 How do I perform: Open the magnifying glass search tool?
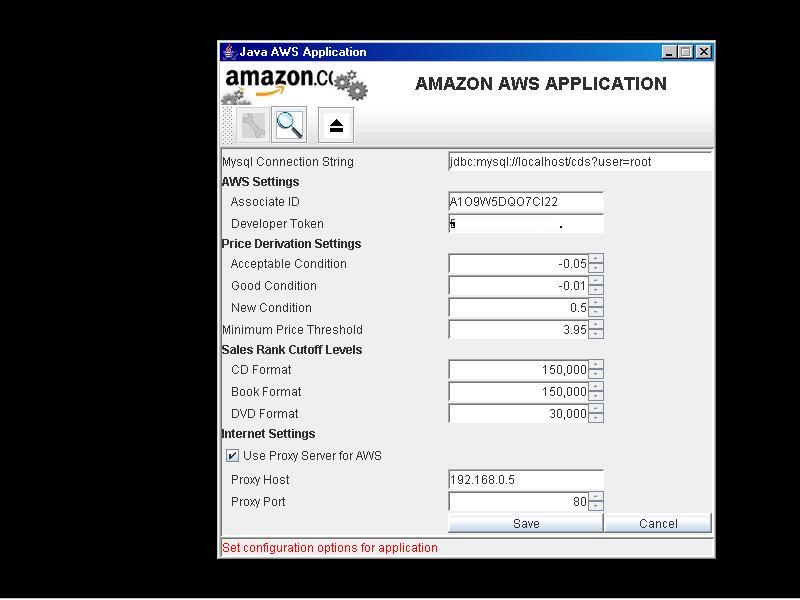pos(289,125)
